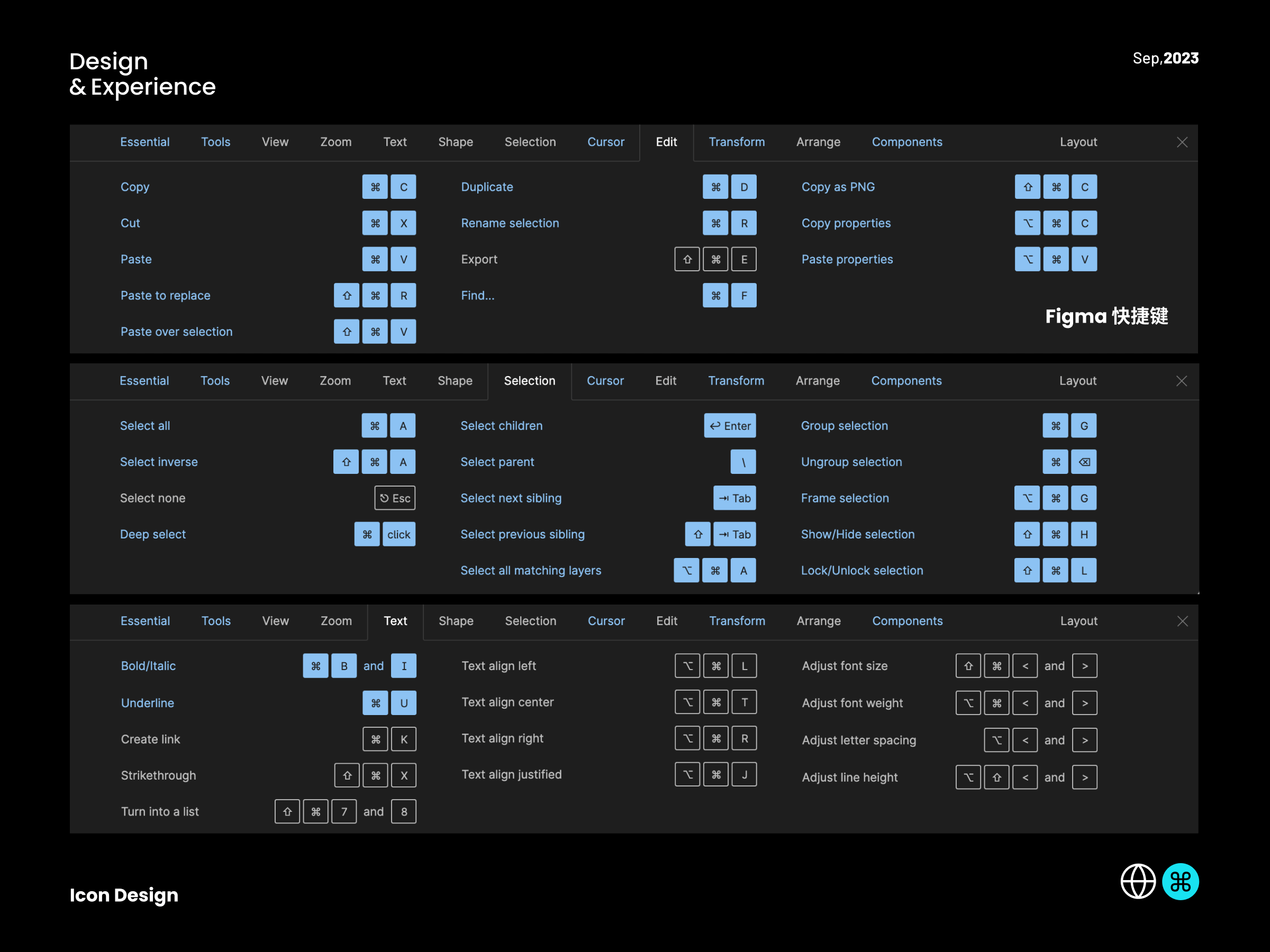Click the Bold/Italic label
This screenshot has height=952, width=1270.
[x=148, y=666]
